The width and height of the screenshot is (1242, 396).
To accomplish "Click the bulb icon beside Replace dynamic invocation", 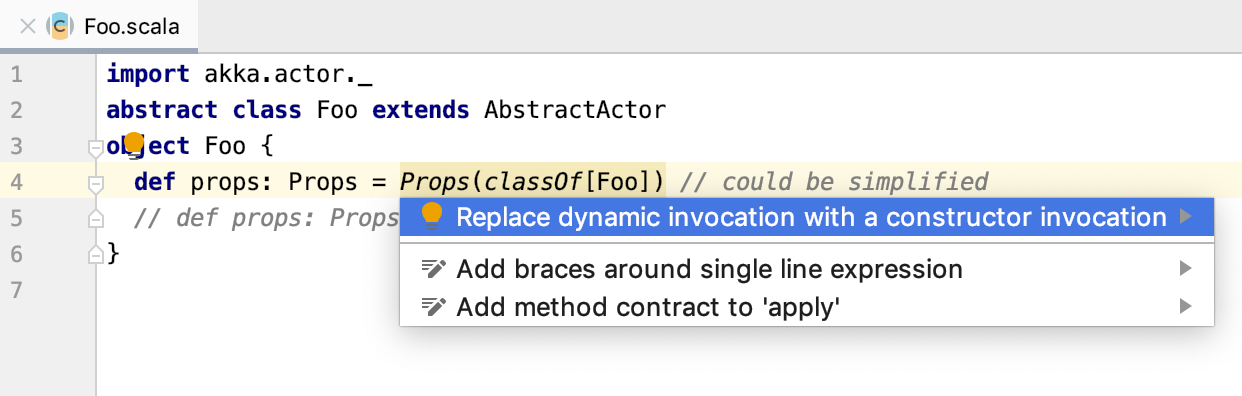I will (x=432, y=216).
